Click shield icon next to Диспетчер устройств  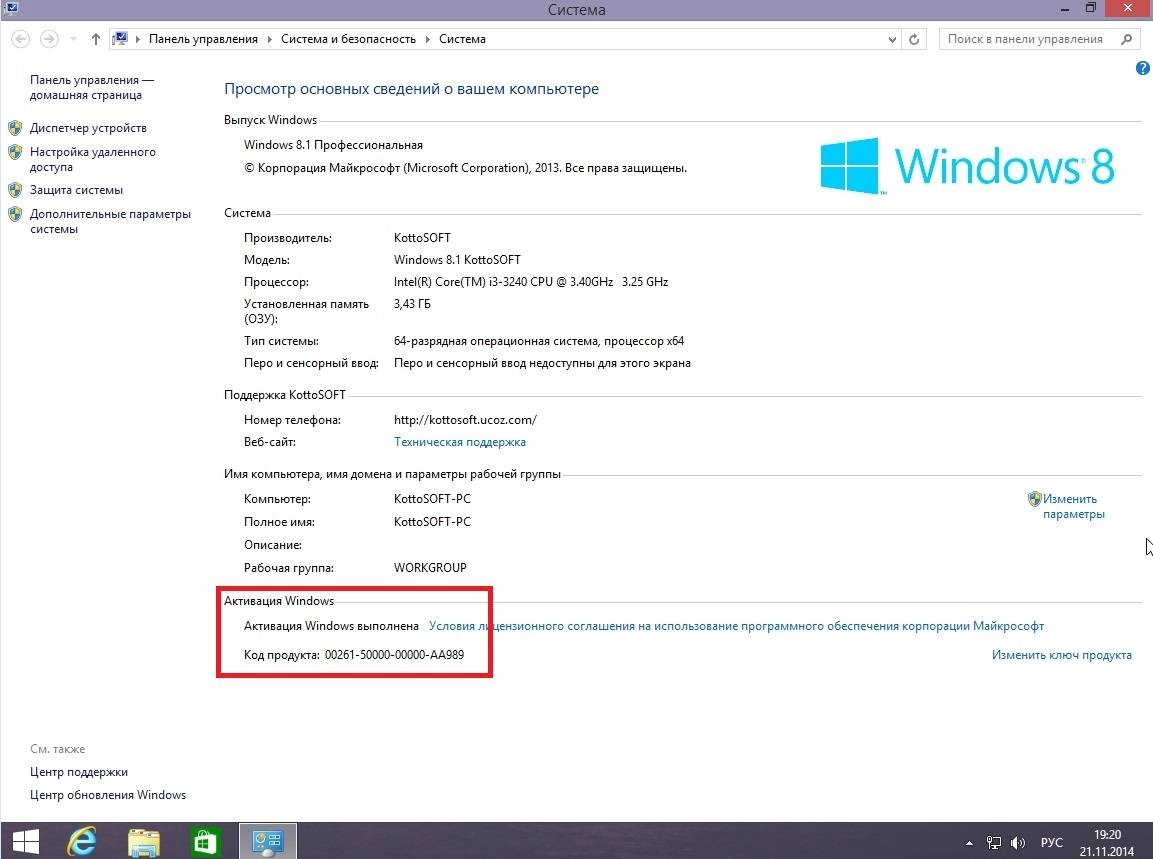(x=15, y=128)
